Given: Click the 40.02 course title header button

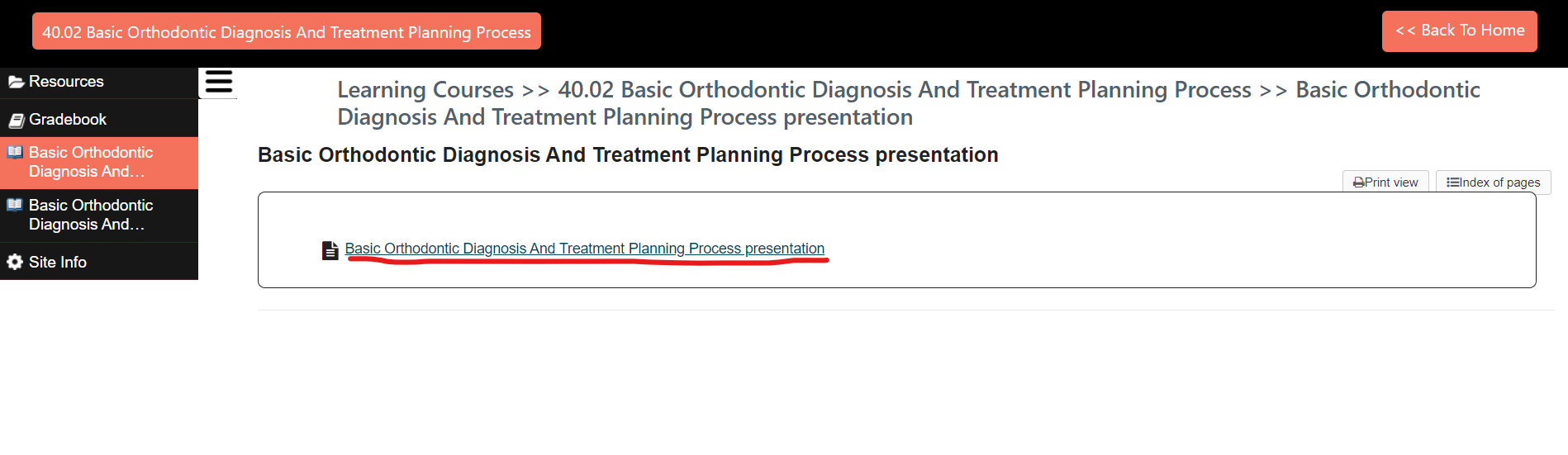Looking at the screenshot, I should [287, 32].
